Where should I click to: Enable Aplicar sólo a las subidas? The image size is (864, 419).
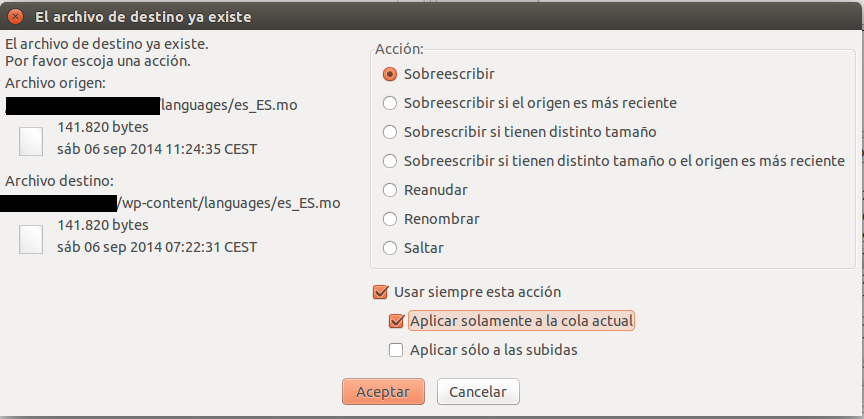(x=483, y=350)
